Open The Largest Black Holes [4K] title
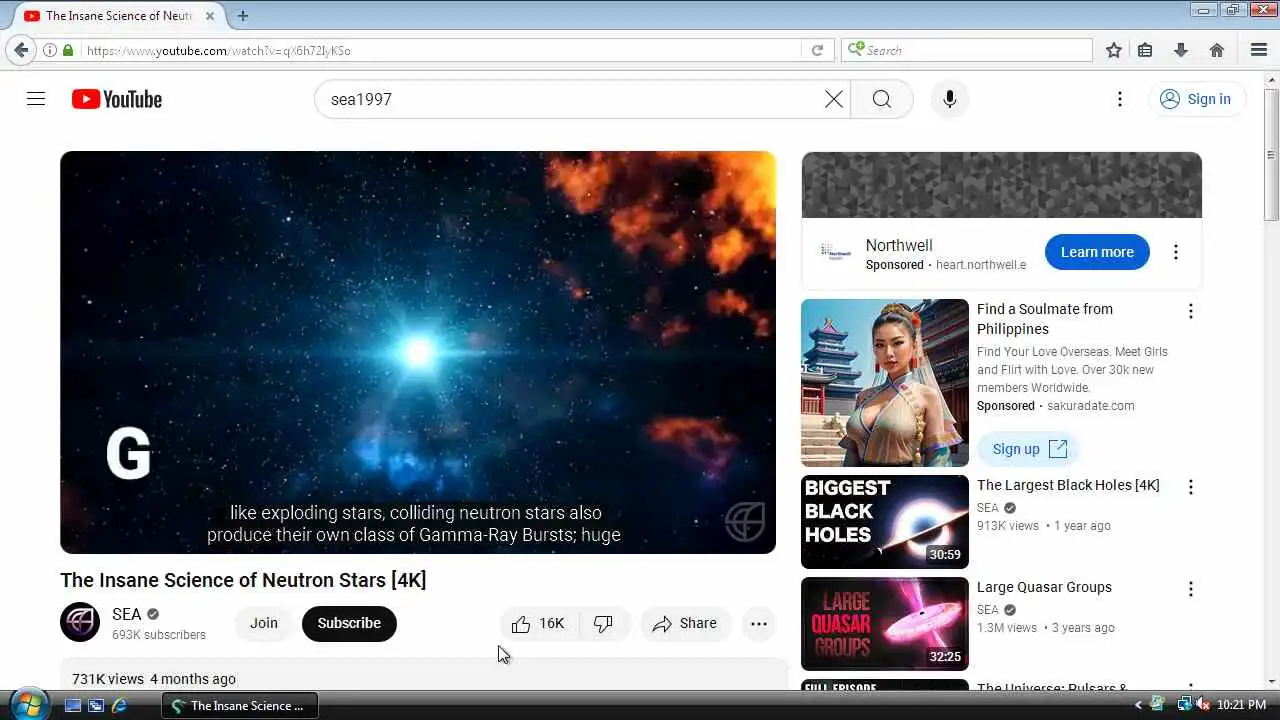Image resolution: width=1280 pixels, height=720 pixels. [1068, 485]
